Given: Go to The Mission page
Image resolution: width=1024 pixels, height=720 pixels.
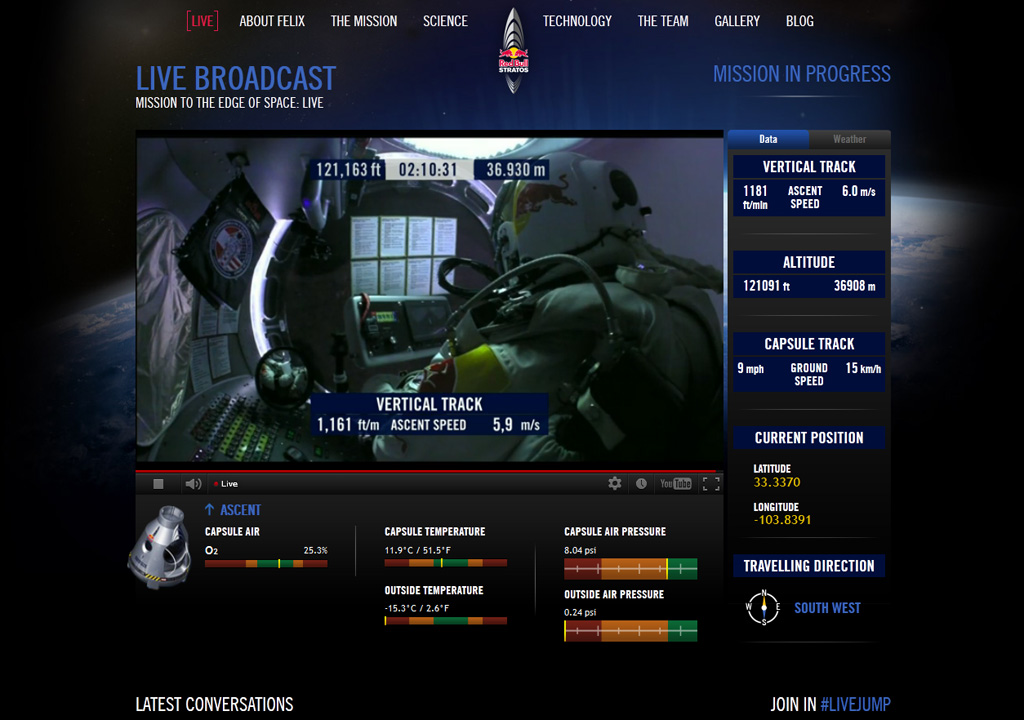Looking at the screenshot, I should click(x=364, y=21).
